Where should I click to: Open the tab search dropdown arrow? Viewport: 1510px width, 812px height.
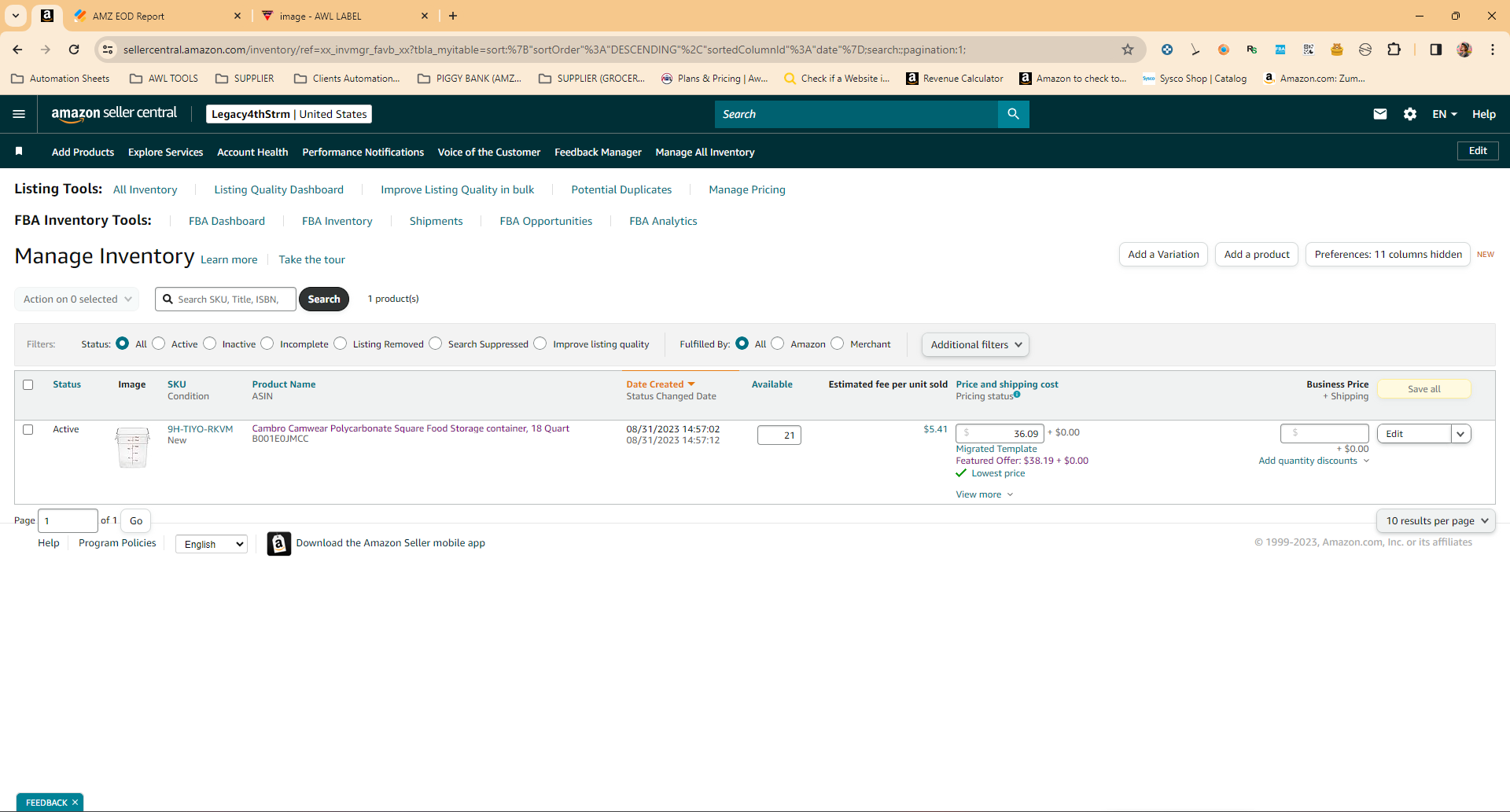point(16,16)
